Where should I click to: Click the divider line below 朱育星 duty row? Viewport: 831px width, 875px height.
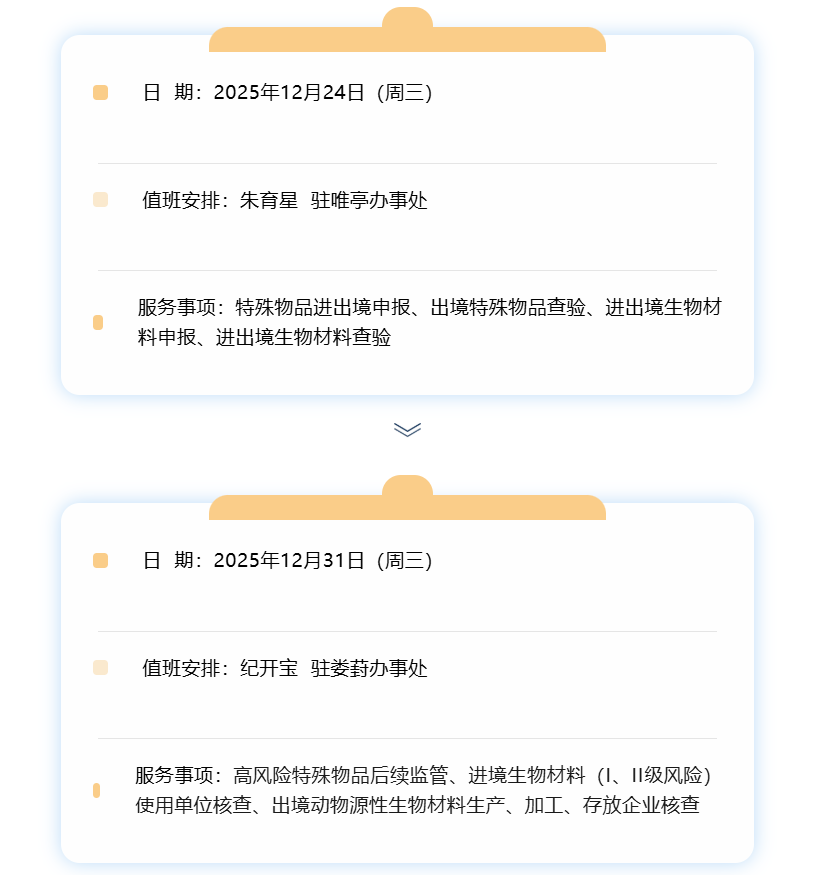point(407,270)
